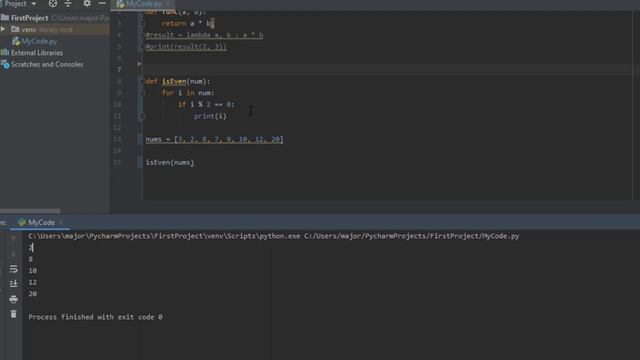Click the locate opened file crosshair icon

coord(53,4)
